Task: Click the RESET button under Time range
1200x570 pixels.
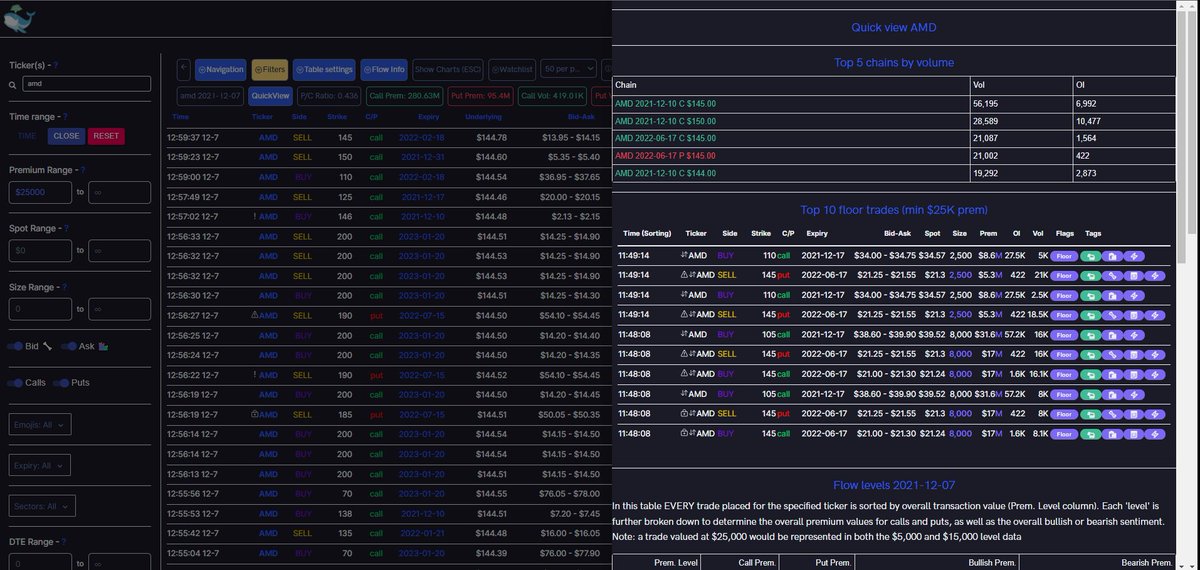Action: [x=106, y=136]
